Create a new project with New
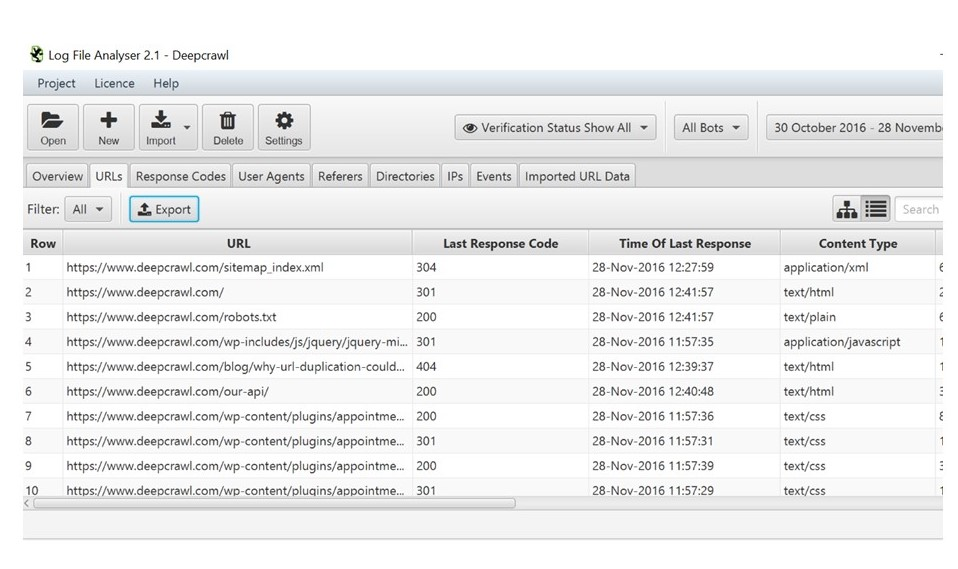The height and width of the screenshot is (569, 958). [x=109, y=127]
